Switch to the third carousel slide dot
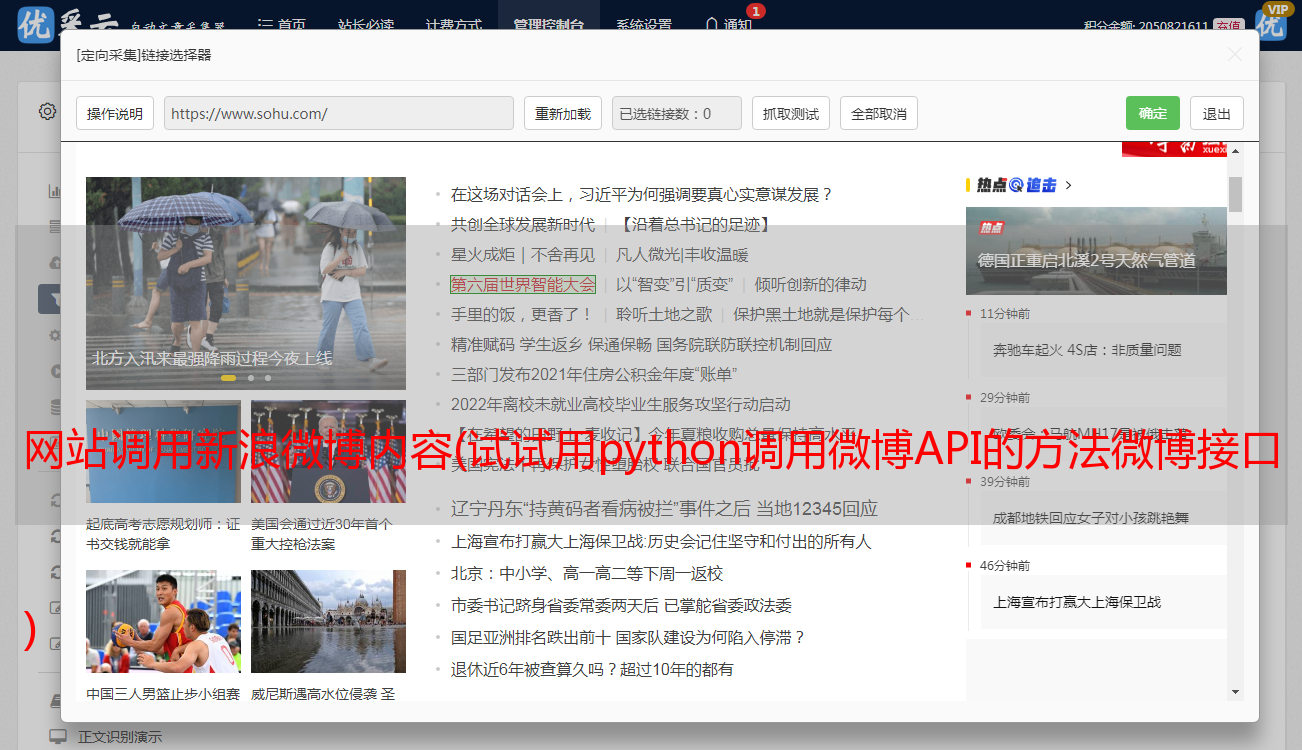 coord(268,378)
